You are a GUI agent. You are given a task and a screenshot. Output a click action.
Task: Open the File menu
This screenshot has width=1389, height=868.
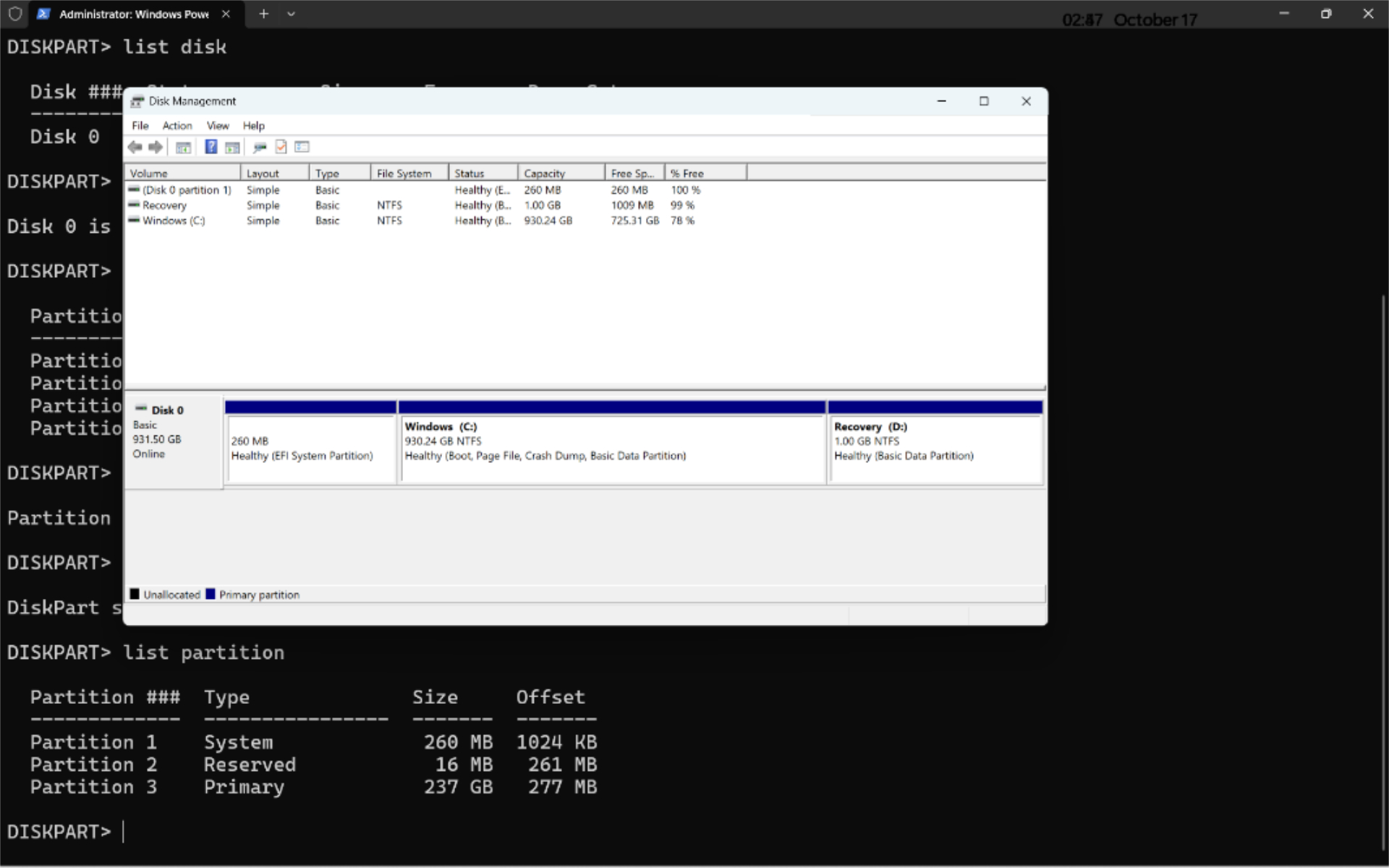[x=140, y=126]
